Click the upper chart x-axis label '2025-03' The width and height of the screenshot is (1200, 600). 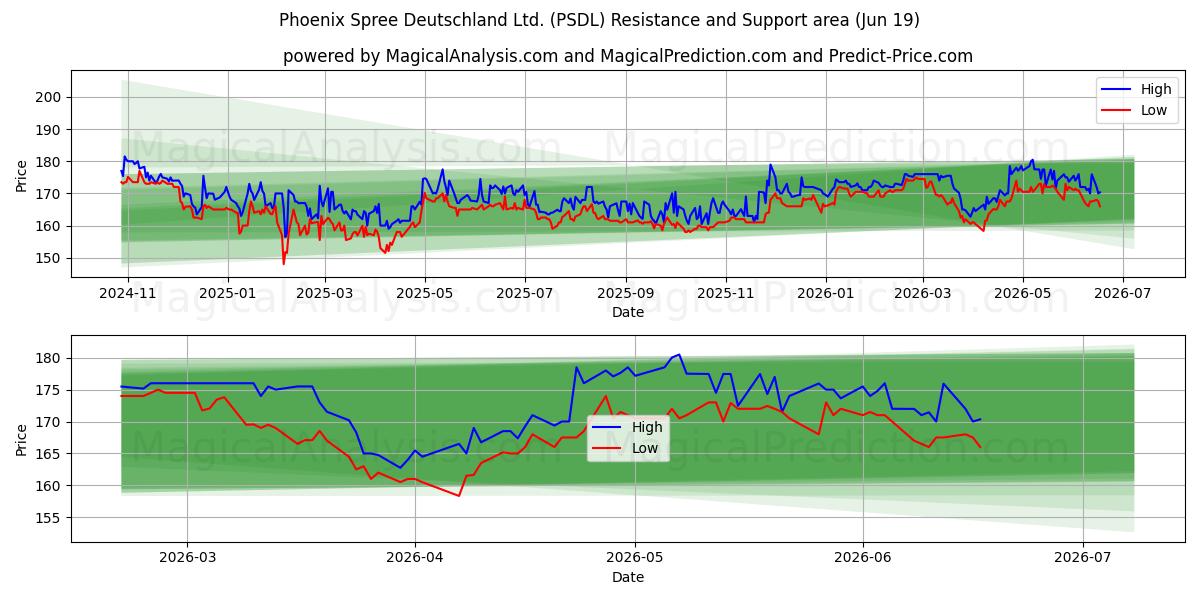click(324, 294)
